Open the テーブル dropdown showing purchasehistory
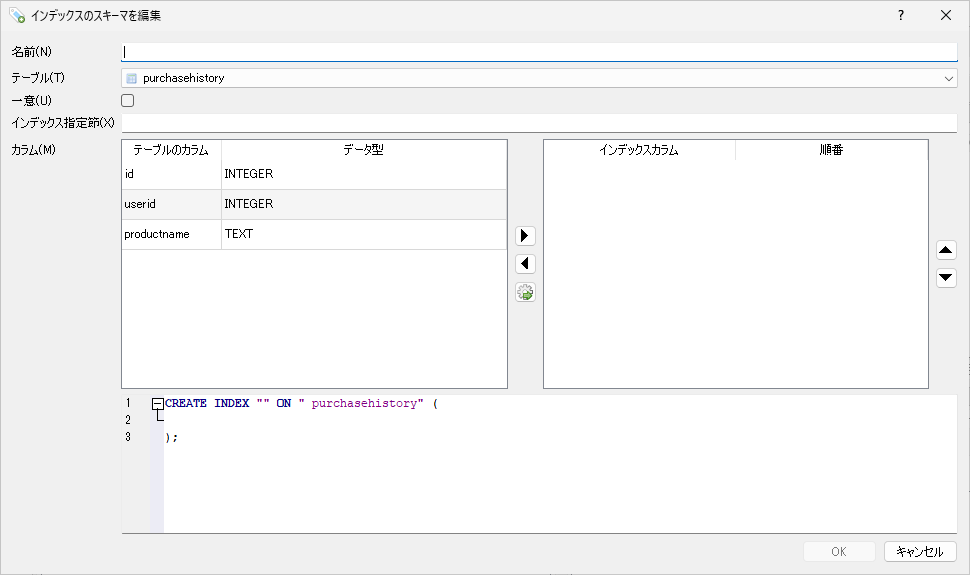This screenshot has height=575, width=970. [x=539, y=78]
